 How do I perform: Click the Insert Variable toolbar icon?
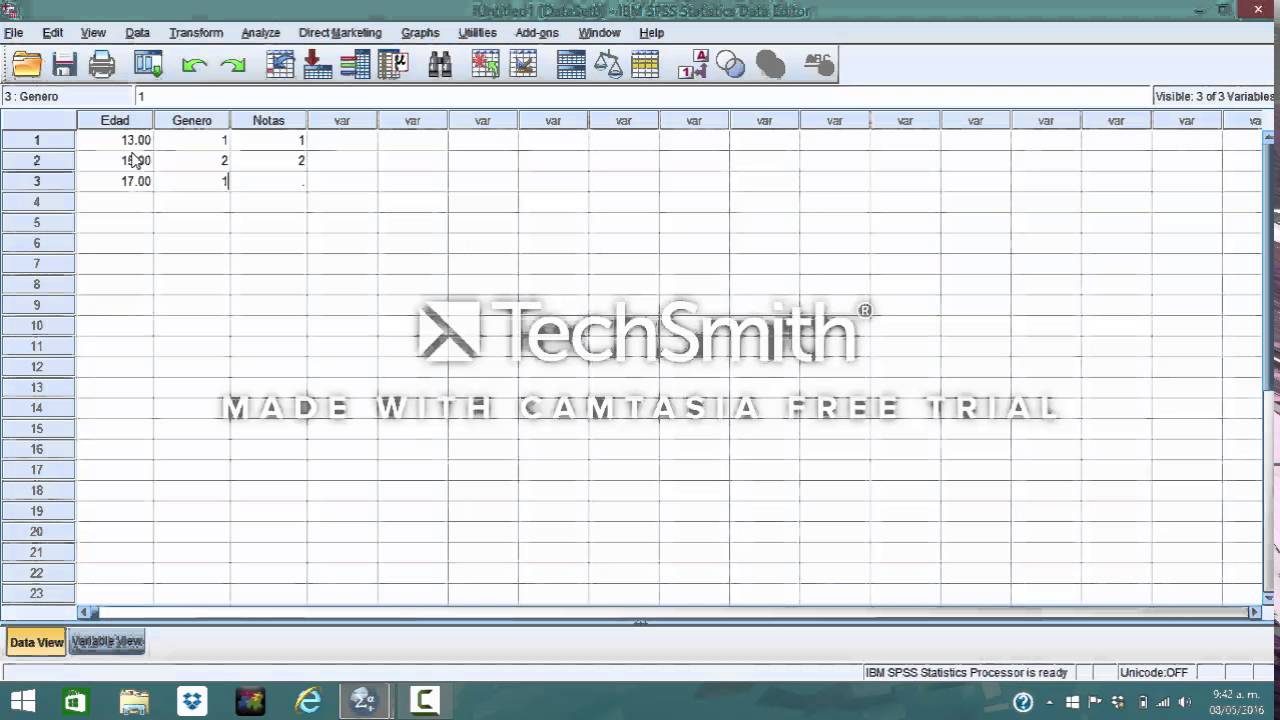click(523, 65)
